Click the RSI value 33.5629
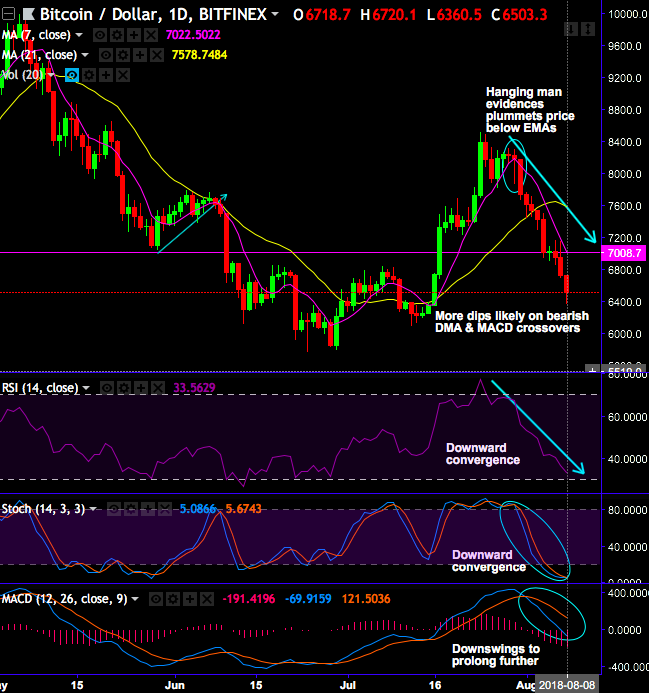The image size is (649, 693). point(194,388)
